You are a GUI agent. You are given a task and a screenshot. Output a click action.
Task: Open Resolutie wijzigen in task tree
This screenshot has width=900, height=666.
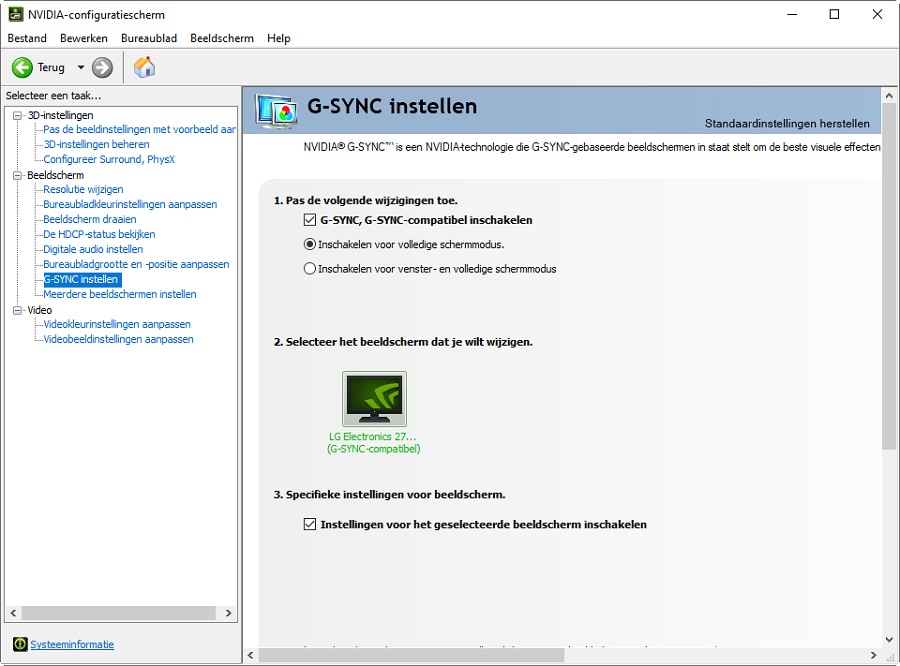83,190
